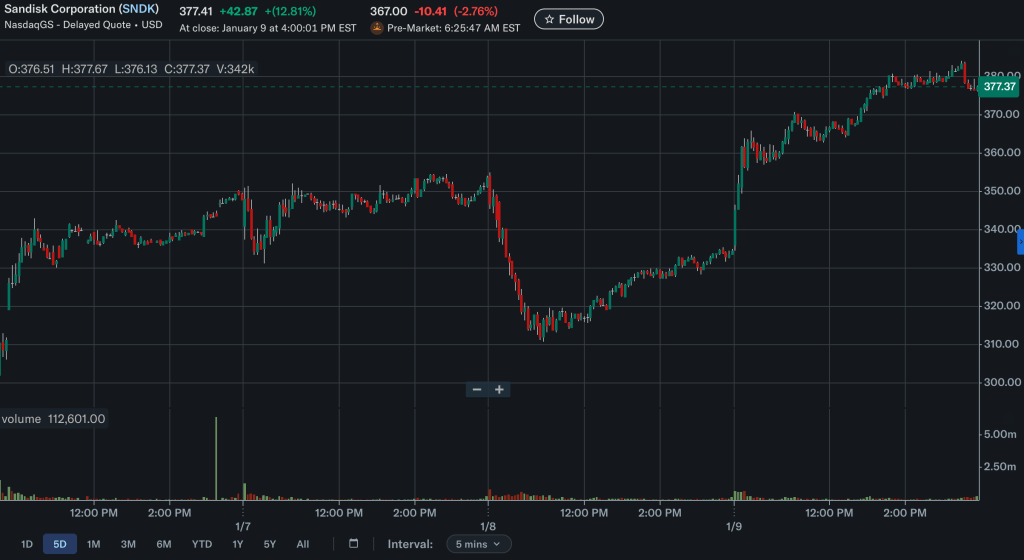Image resolution: width=1024 pixels, height=560 pixels.
Task: Show the 5Y time range
Action: pos(270,544)
